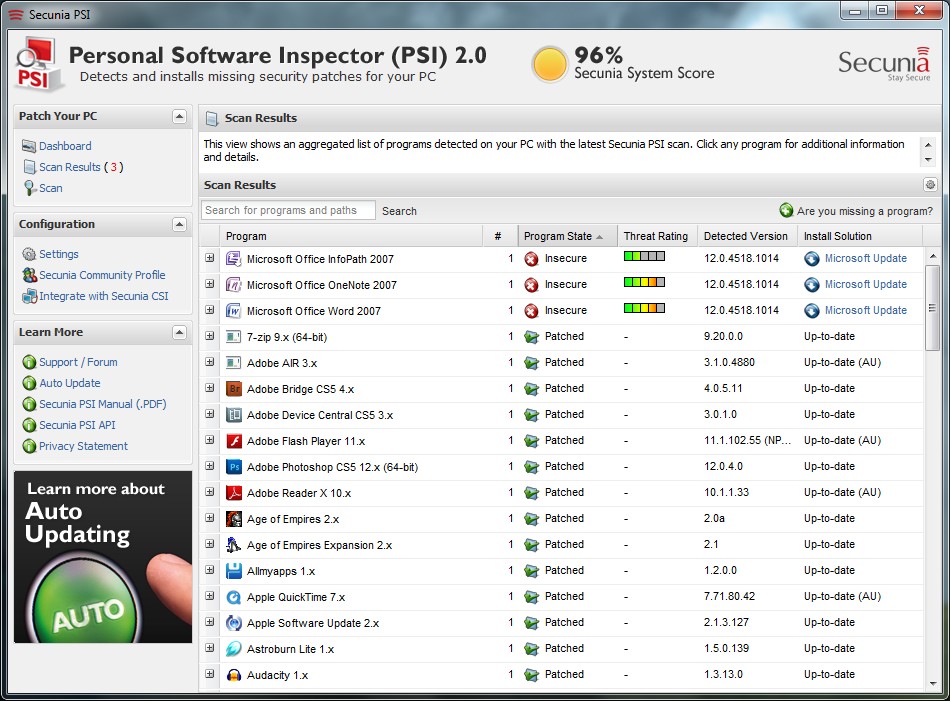Click the Apple QuickTime 7.x icon

click(x=233, y=597)
